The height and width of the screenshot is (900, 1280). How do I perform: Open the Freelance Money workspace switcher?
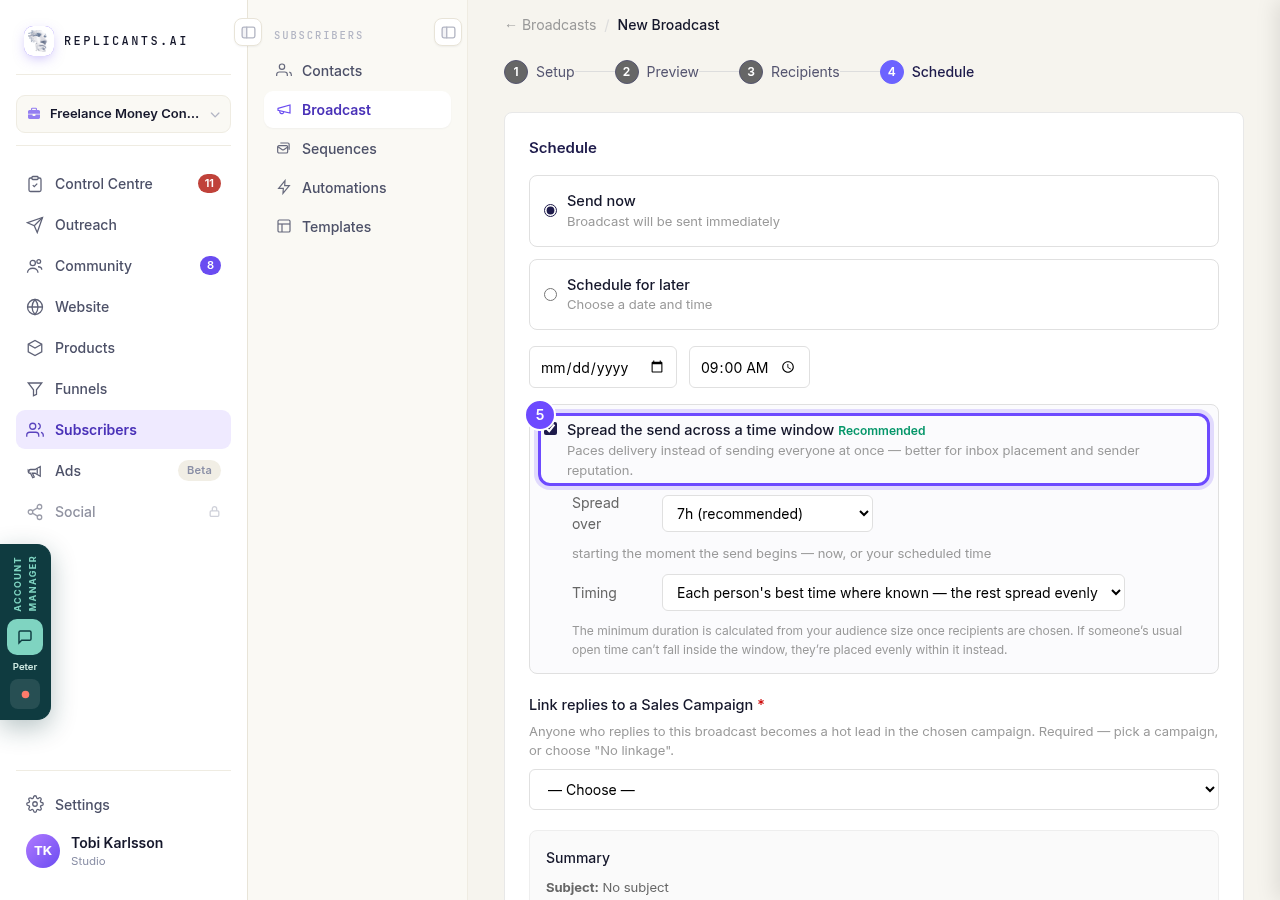tap(123, 114)
